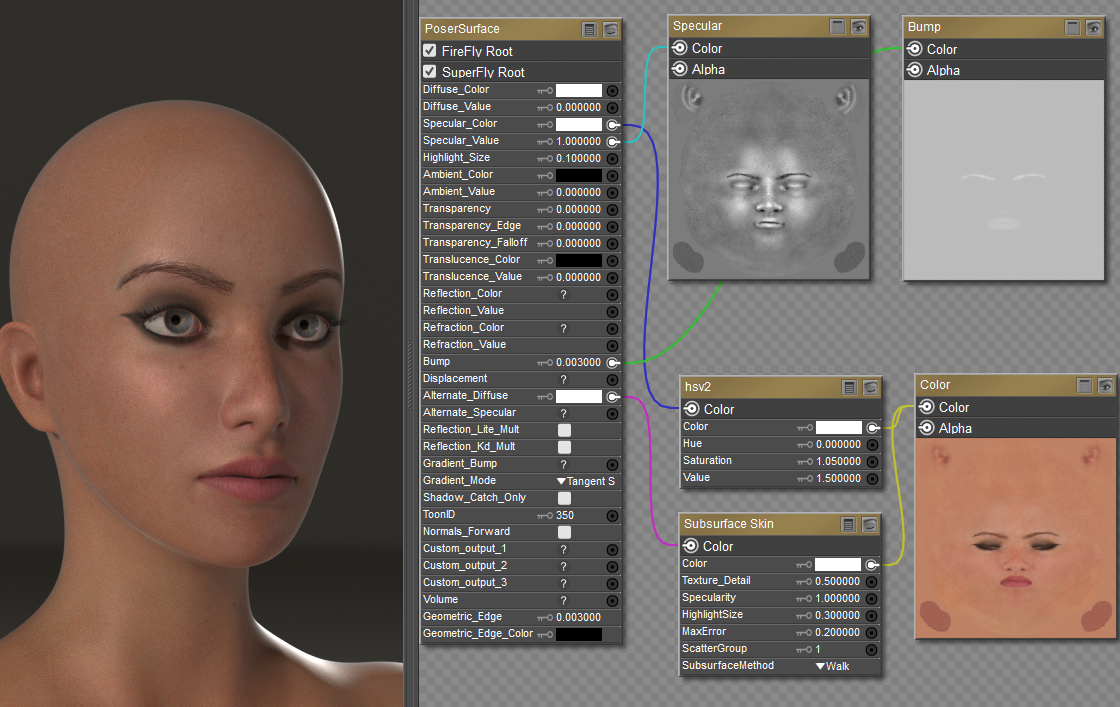Toggle parameter list icon on hsv2 node
The height and width of the screenshot is (707, 1120).
click(x=850, y=387)
